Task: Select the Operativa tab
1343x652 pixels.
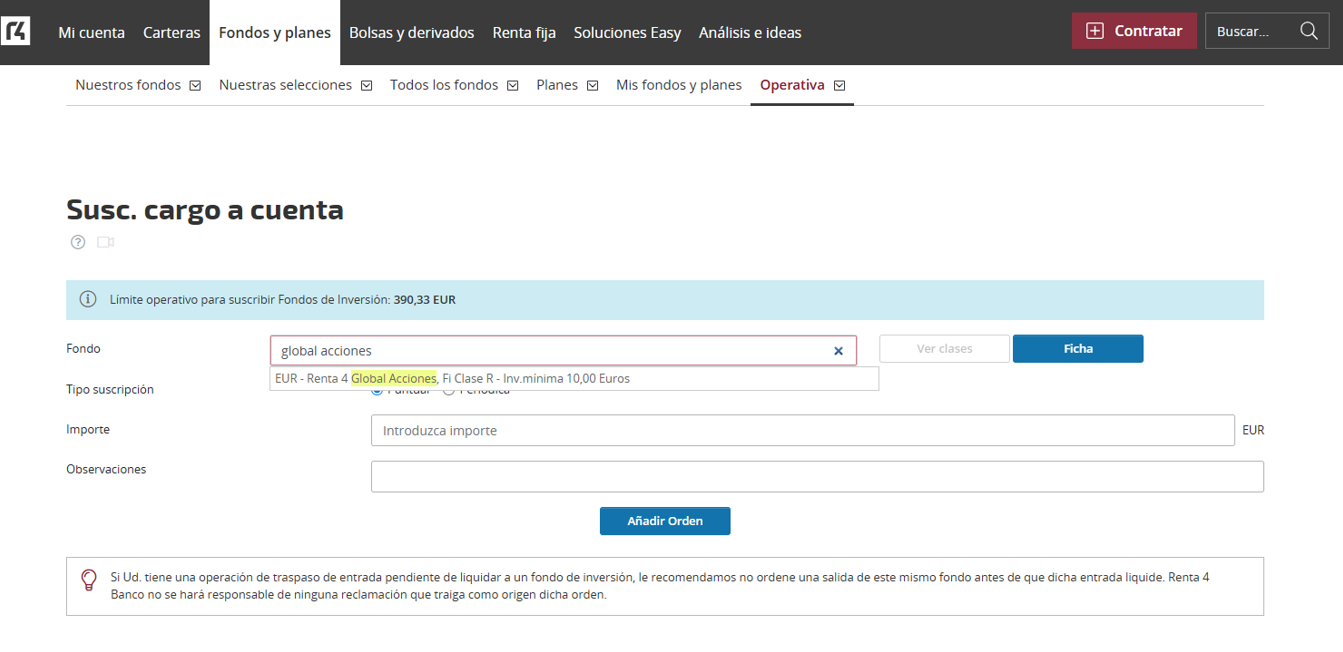Action: click(x=792, y=85)
